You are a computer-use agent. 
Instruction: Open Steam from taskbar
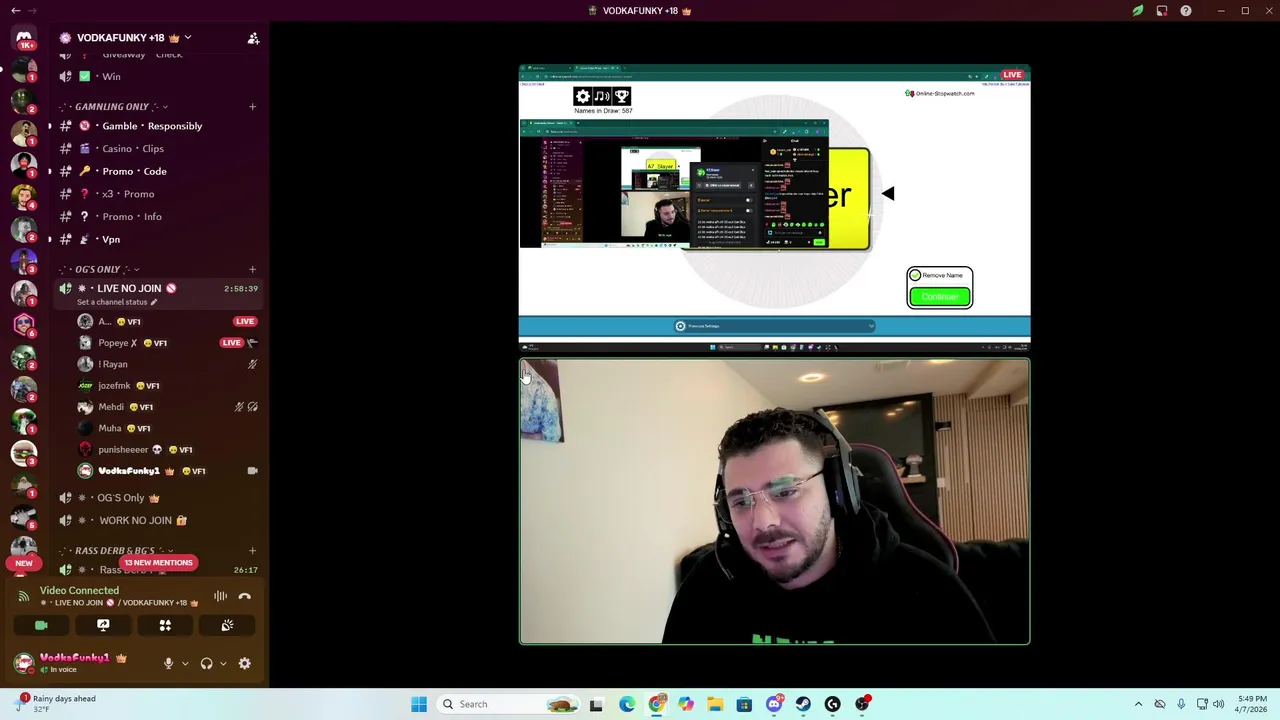803,704
